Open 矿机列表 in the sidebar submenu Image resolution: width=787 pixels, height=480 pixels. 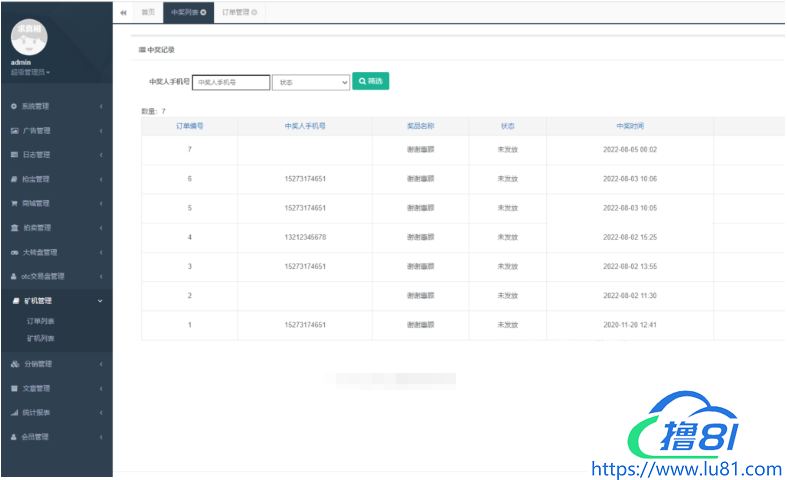point(41,339)
